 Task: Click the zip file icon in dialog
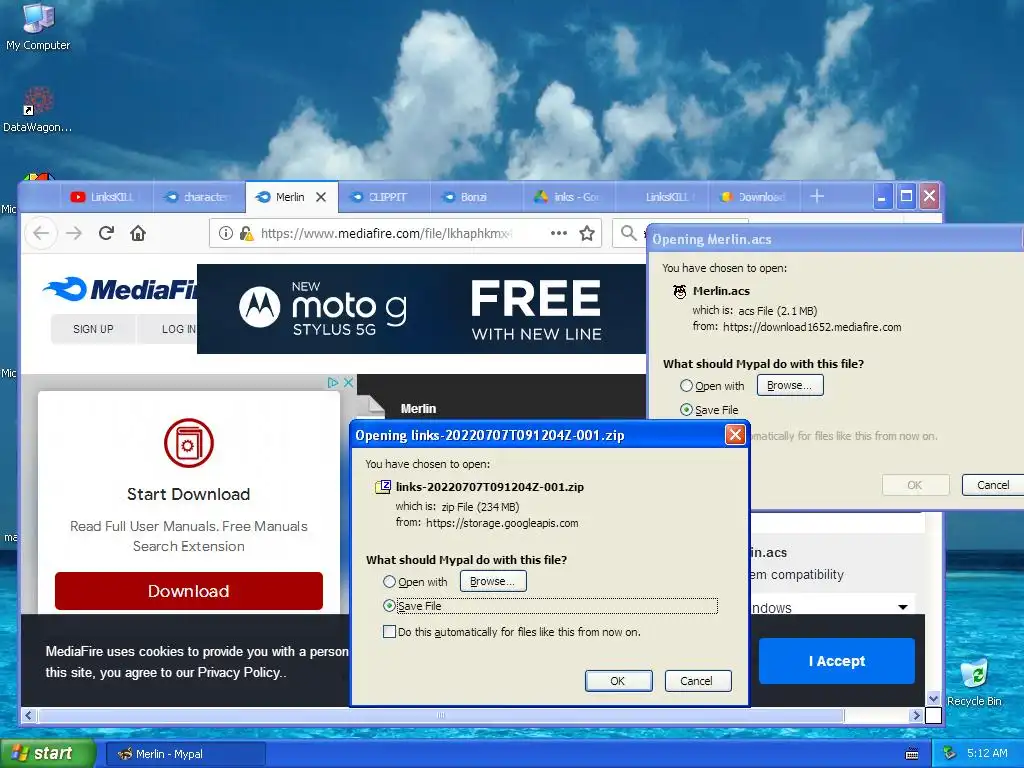pyautogui.click(x=383, y=487)
